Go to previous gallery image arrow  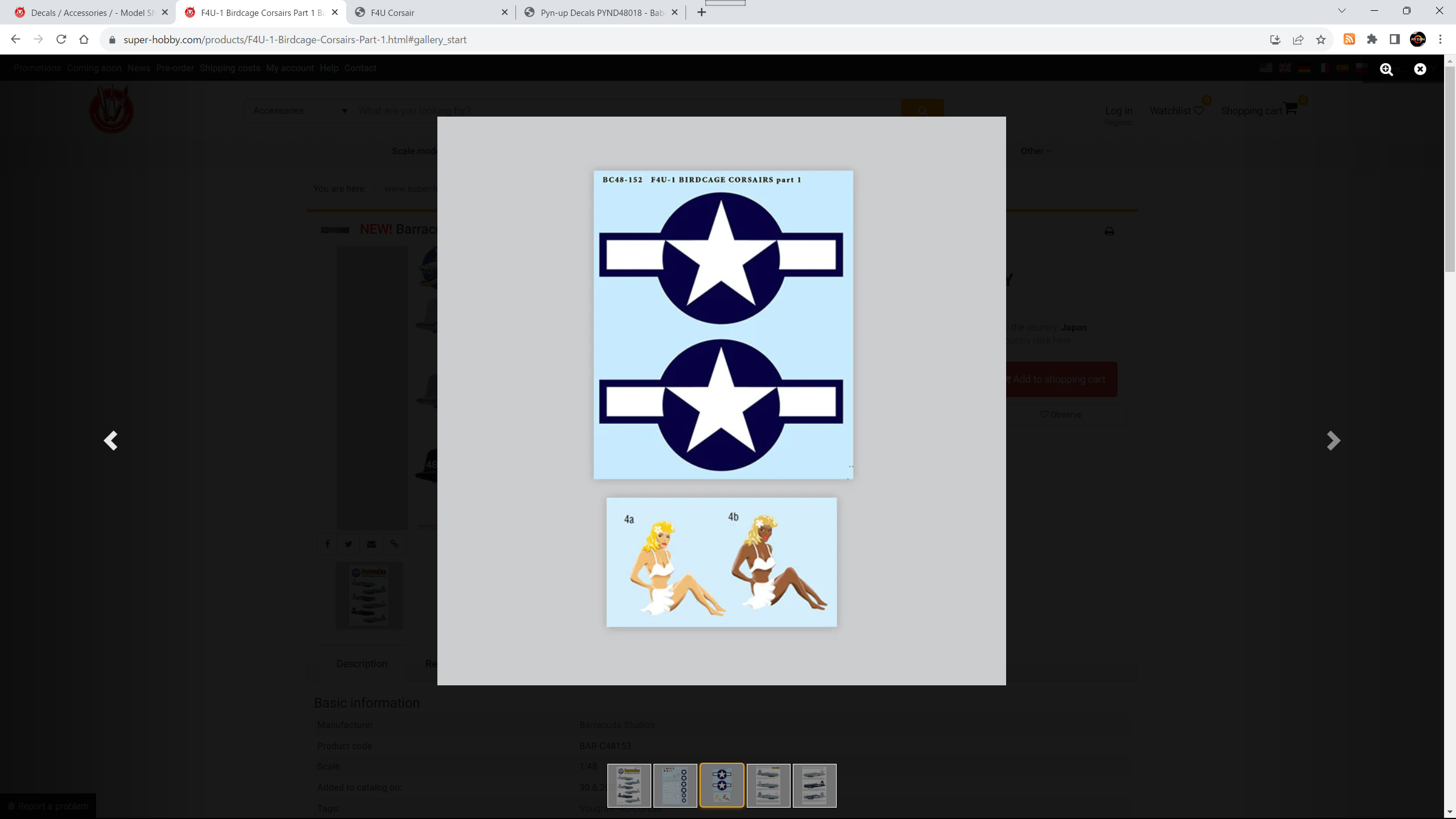point(110,440)
